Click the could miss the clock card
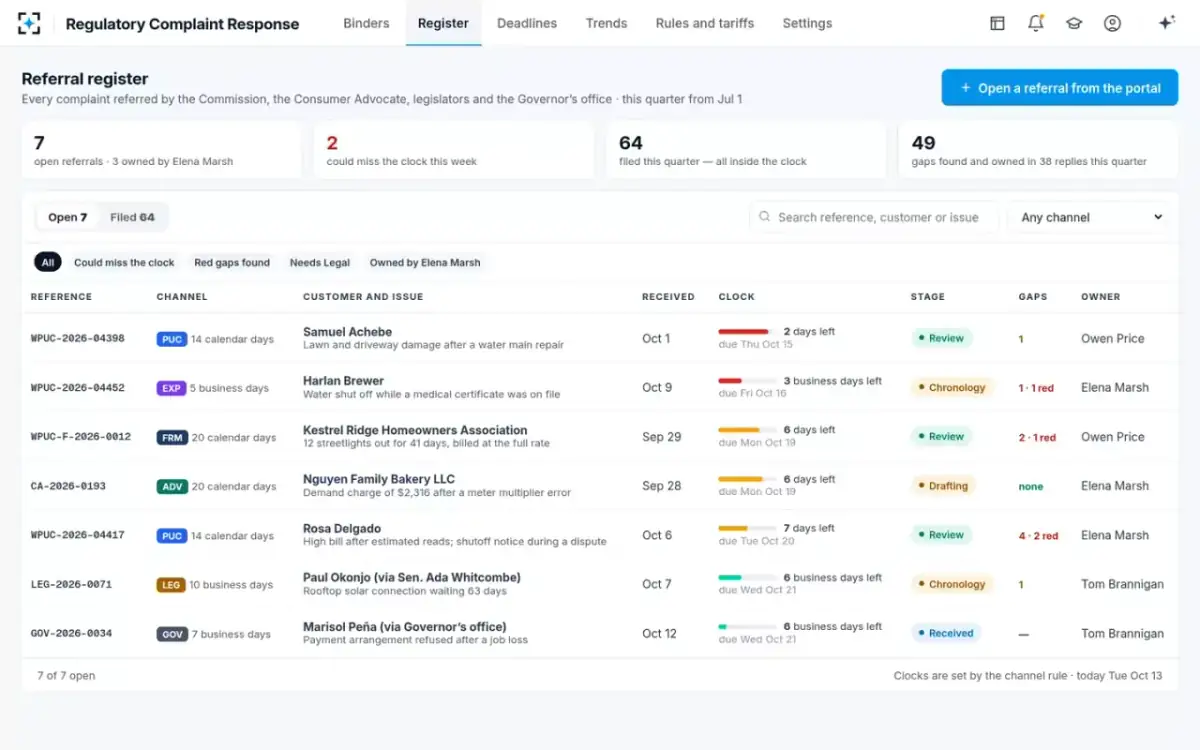This screenshot has height=750, width=1200. click(454, 150)
